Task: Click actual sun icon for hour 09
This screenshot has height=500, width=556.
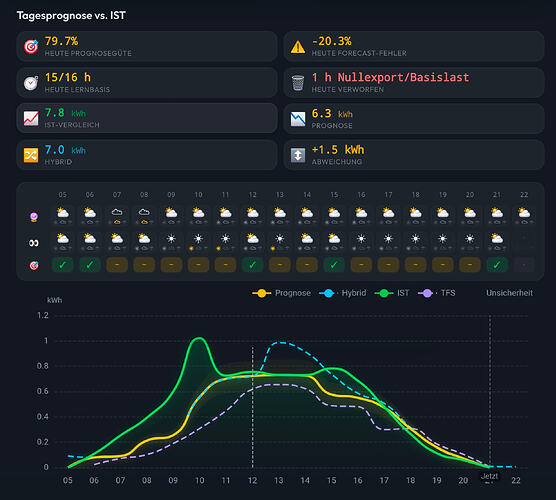Action: point(171,239)
